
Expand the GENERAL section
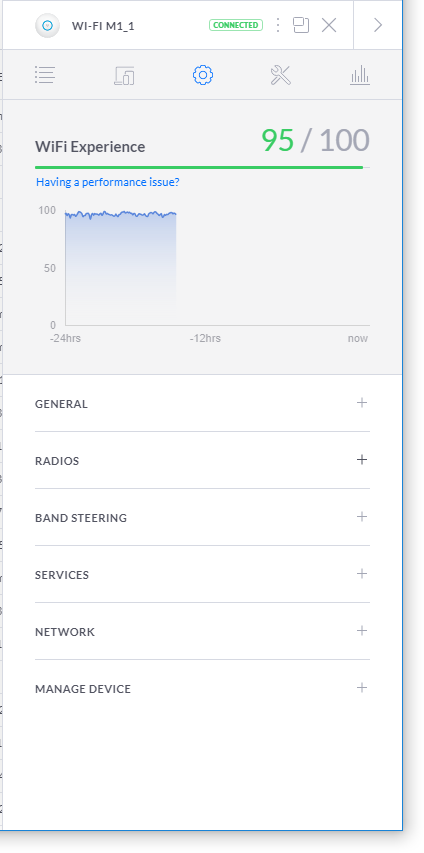202,403
